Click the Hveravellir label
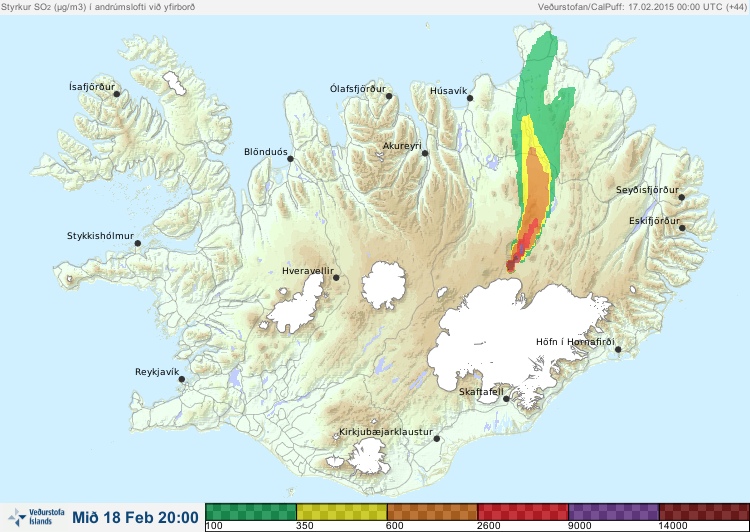The width and height of the screenshot is (750, 532). click(x=308, y=271)
